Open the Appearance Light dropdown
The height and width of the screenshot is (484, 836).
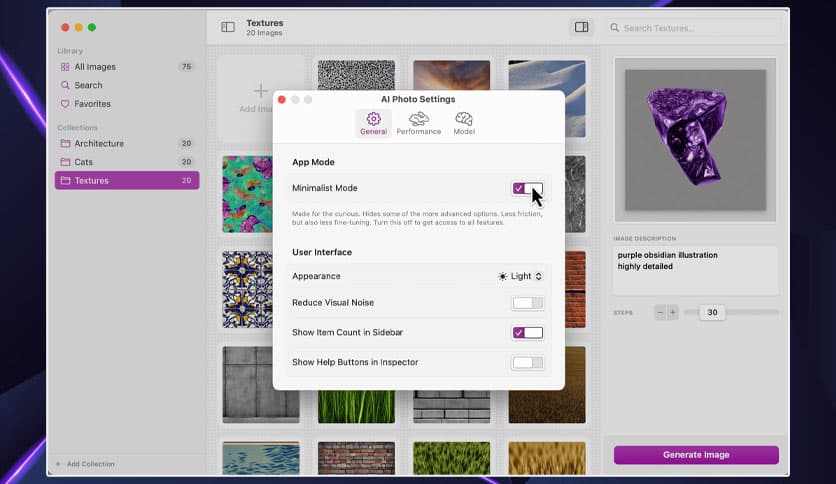point(520,276)
